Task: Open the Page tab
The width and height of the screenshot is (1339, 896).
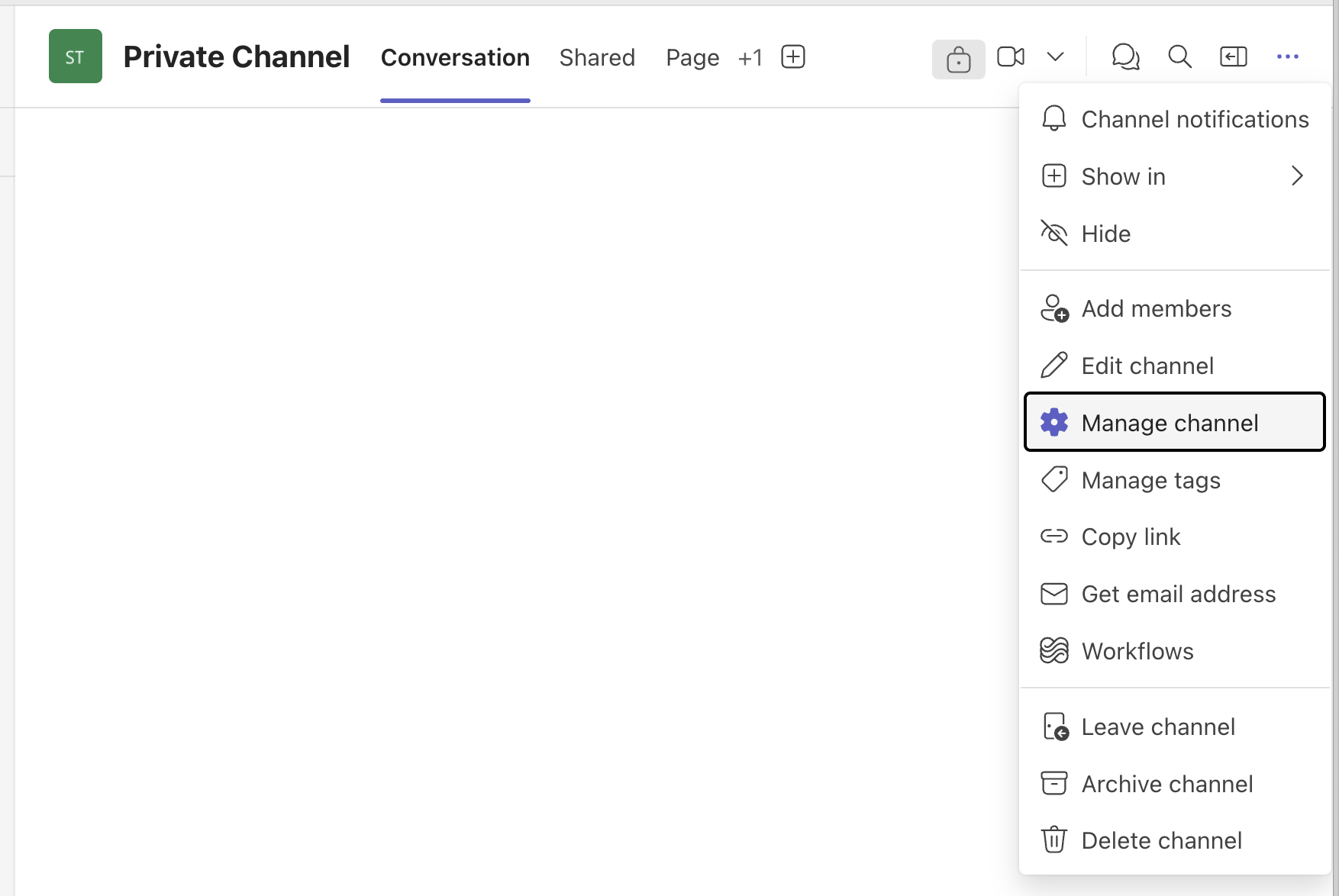Action: (692, 57)
